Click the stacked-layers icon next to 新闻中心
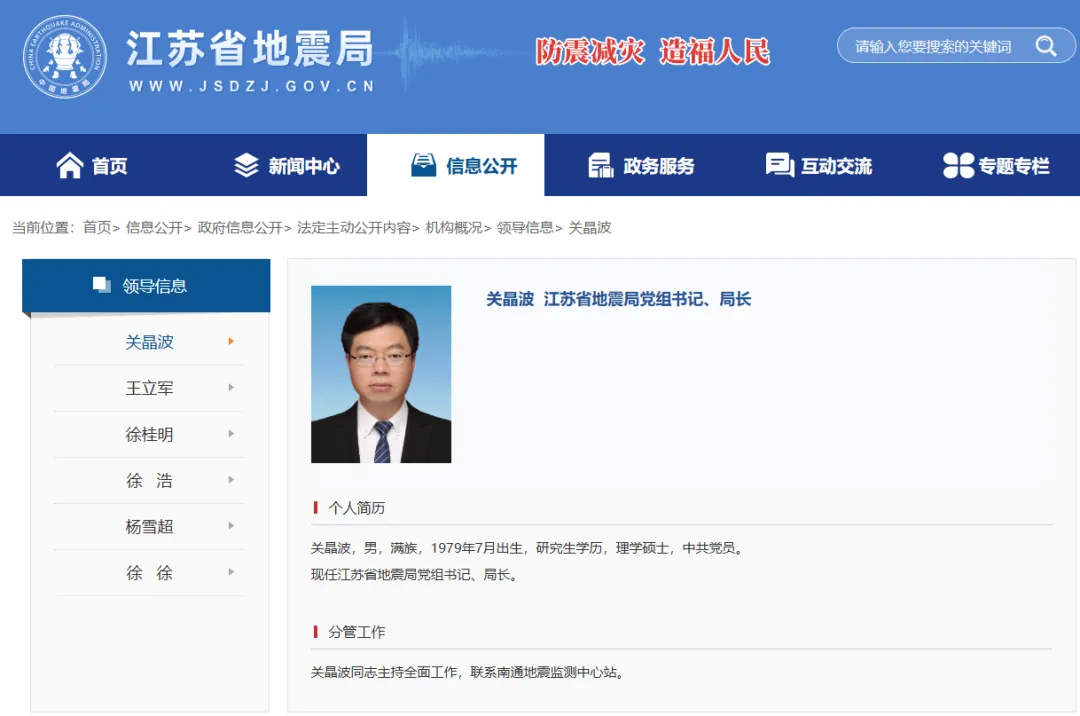The width and height of the screenshot is (1080, 716). tap(244, 165)
